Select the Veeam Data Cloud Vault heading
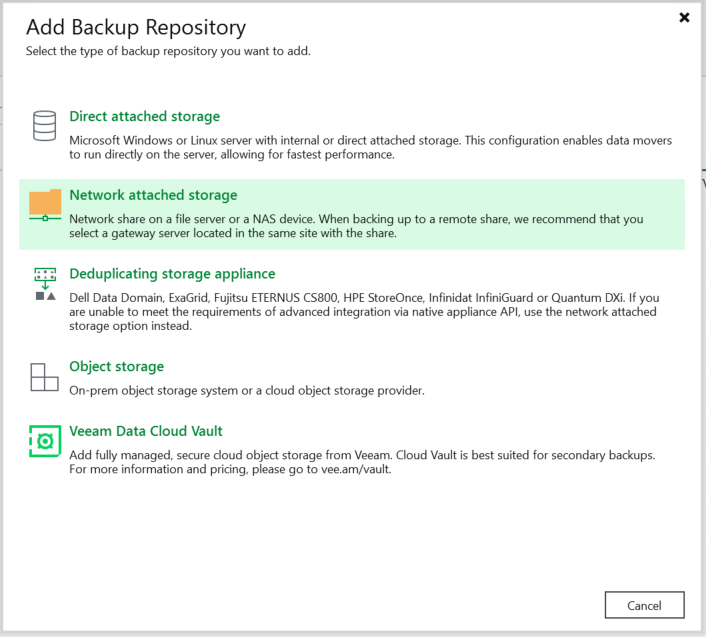Viewport: 706px width, 637px height. [146, 431]
